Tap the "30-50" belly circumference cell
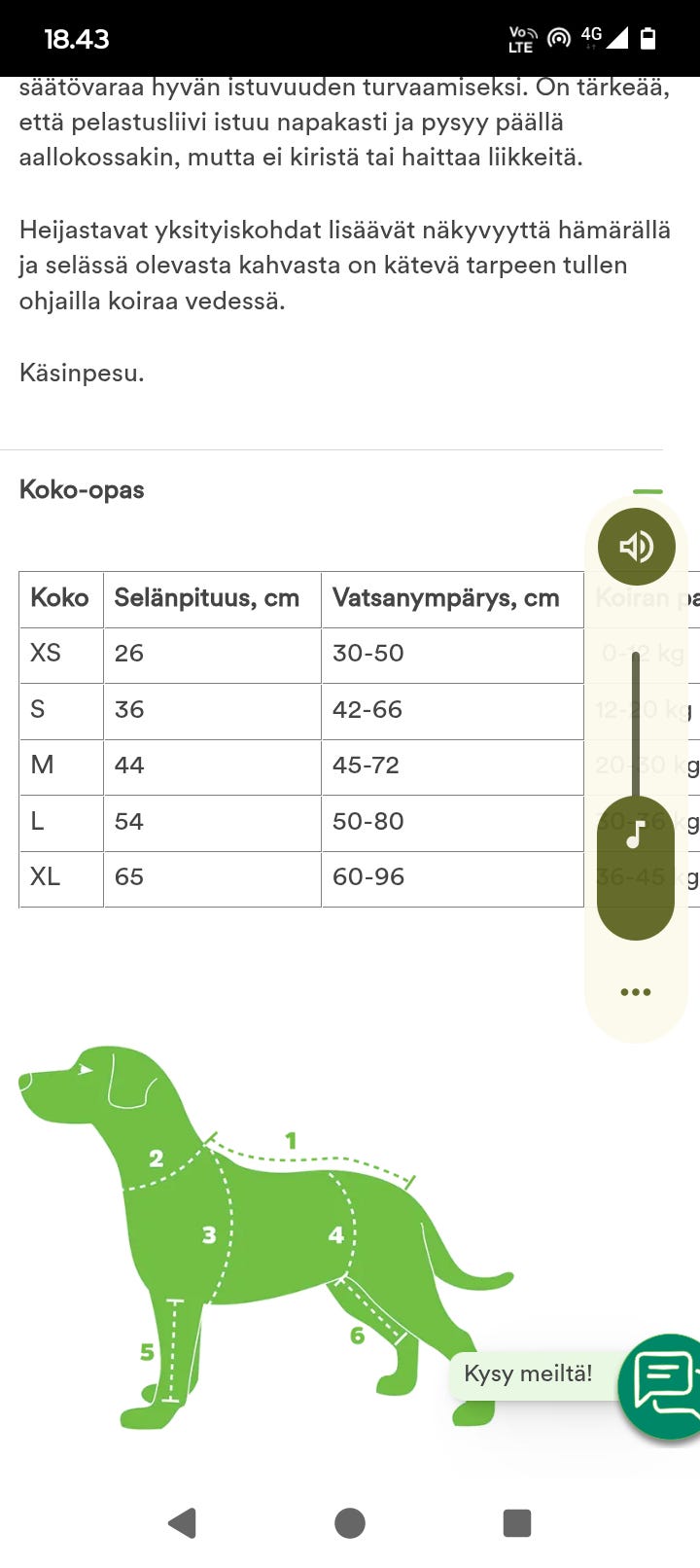The image size is (700, 1568). tap(368, 653)
